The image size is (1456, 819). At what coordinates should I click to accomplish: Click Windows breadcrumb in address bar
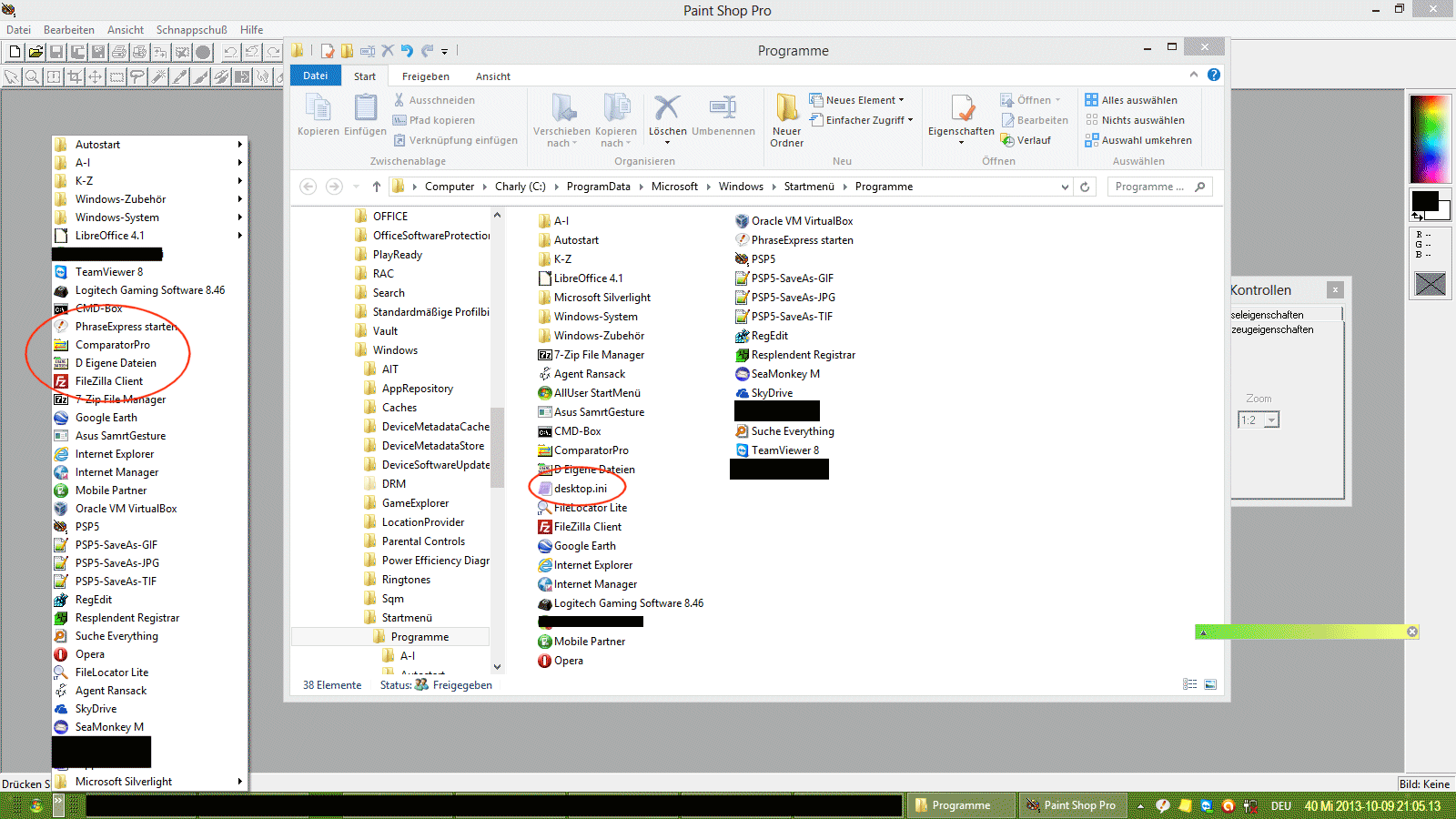click(741, 187)
